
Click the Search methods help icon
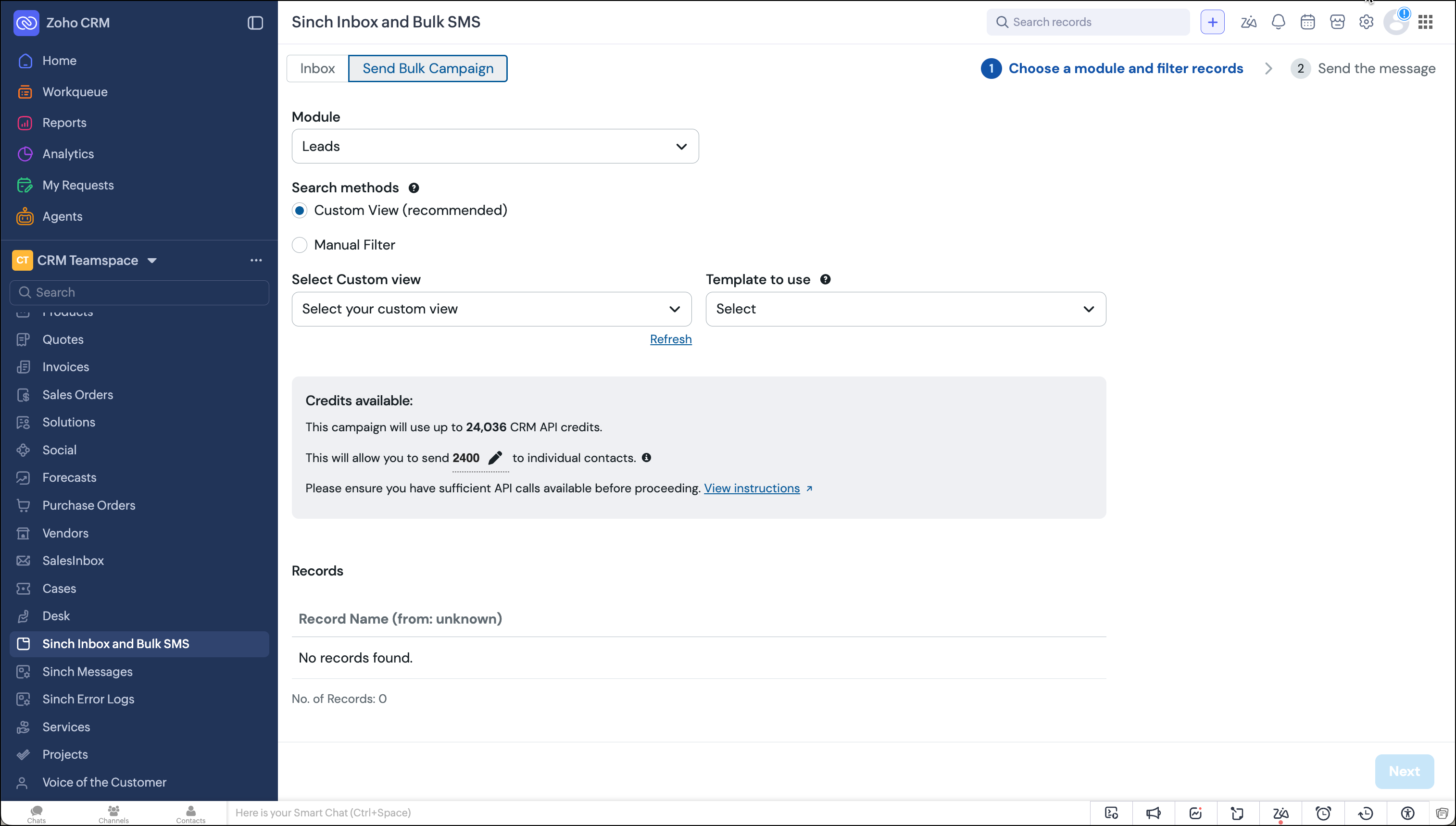(414, 188)
